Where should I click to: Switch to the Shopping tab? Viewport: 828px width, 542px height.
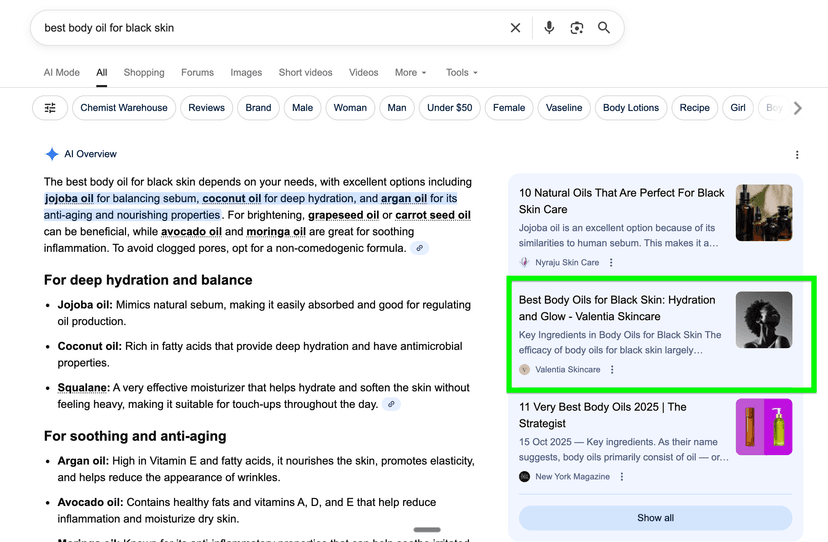[x=144, y=73]
